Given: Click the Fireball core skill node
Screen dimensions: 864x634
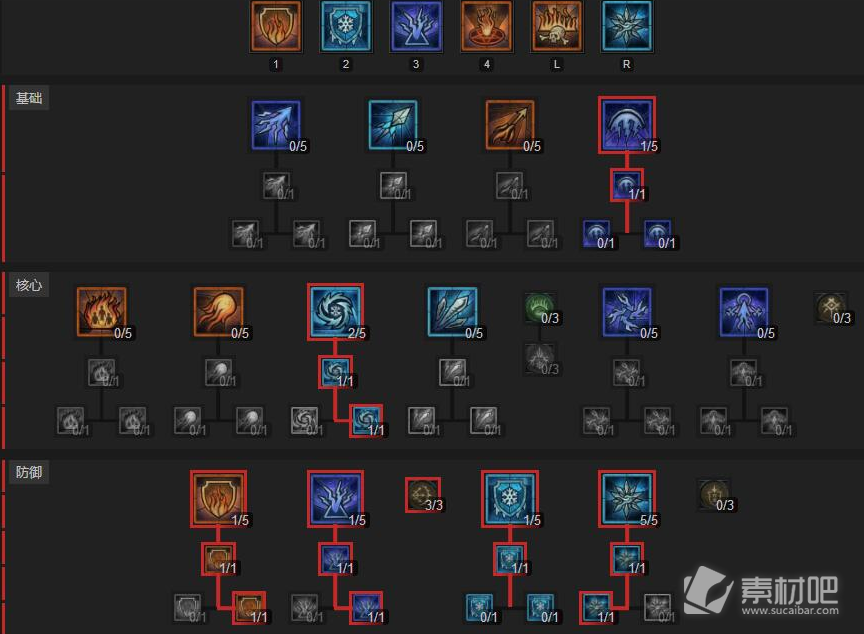Looking at the screenshot, I should click(x=219, y=312).
